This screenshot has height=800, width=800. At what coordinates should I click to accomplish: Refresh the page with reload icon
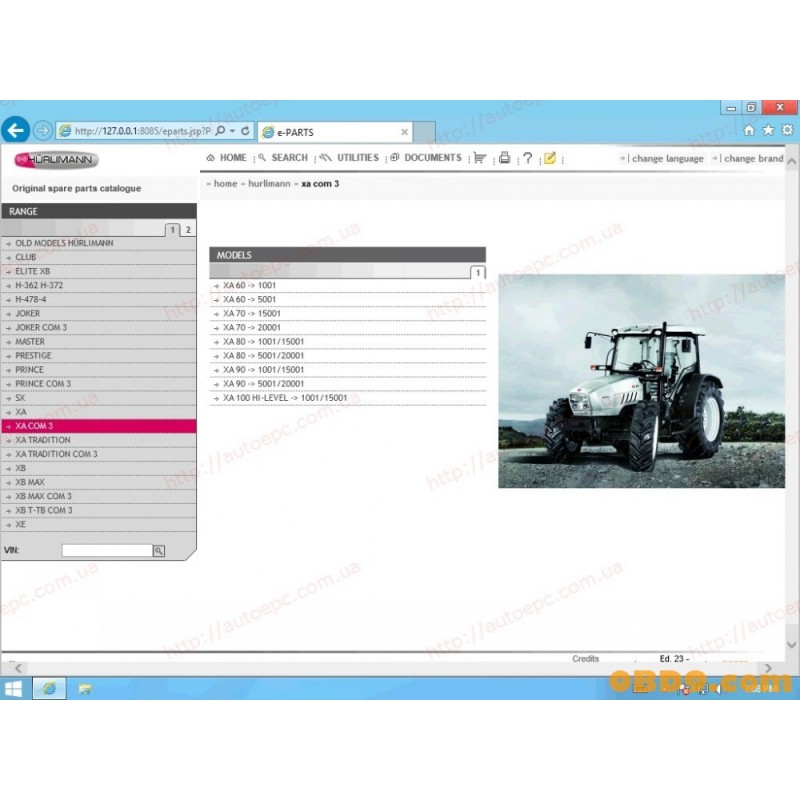[x=245, y=131]
